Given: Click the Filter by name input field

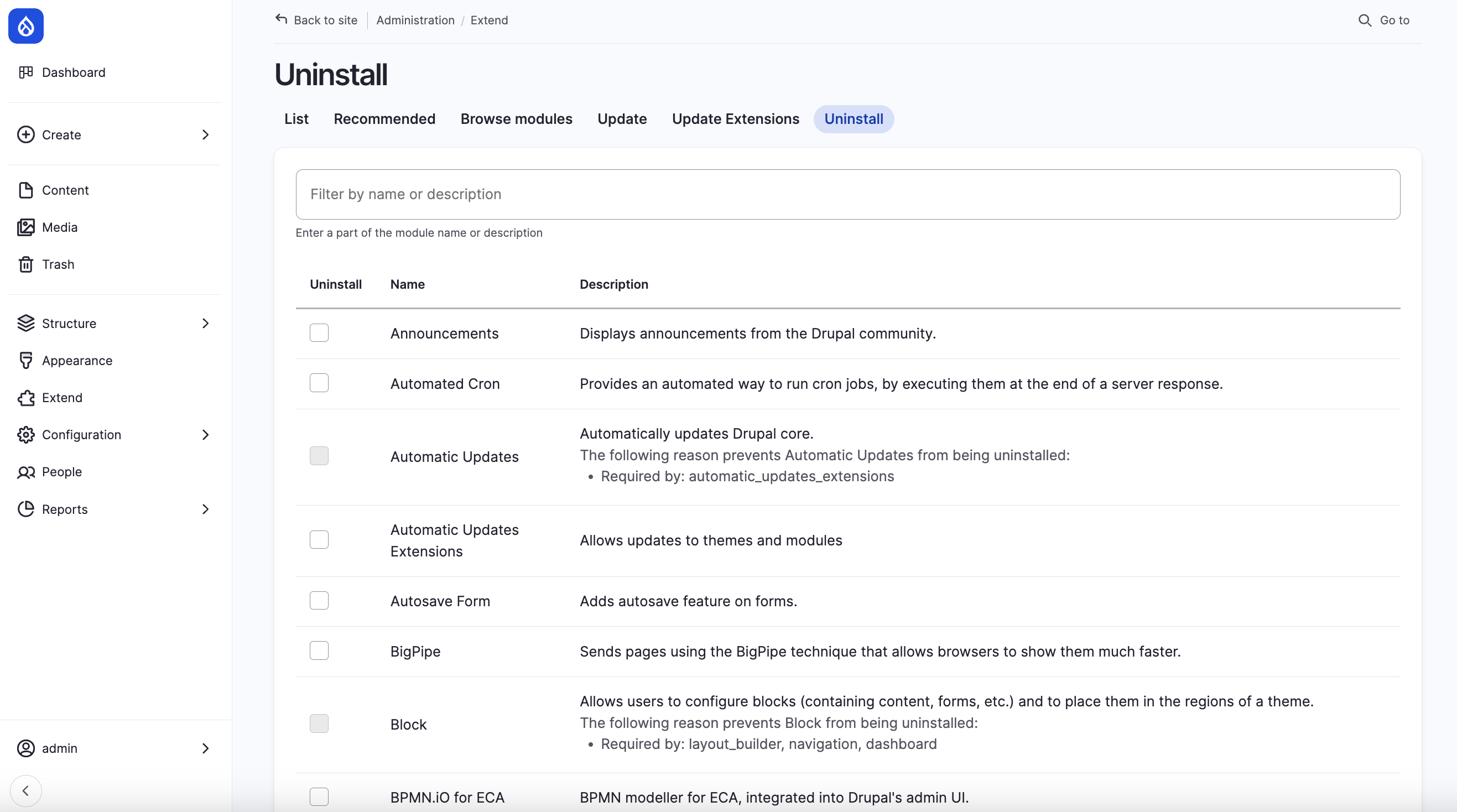Looking at the screenshot, I should pos(848,194).
